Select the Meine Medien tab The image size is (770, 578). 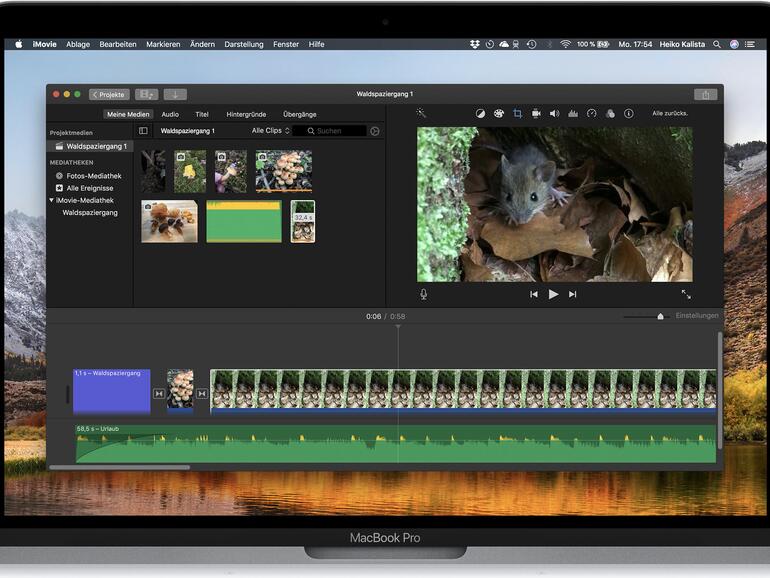tap(128, 114)
